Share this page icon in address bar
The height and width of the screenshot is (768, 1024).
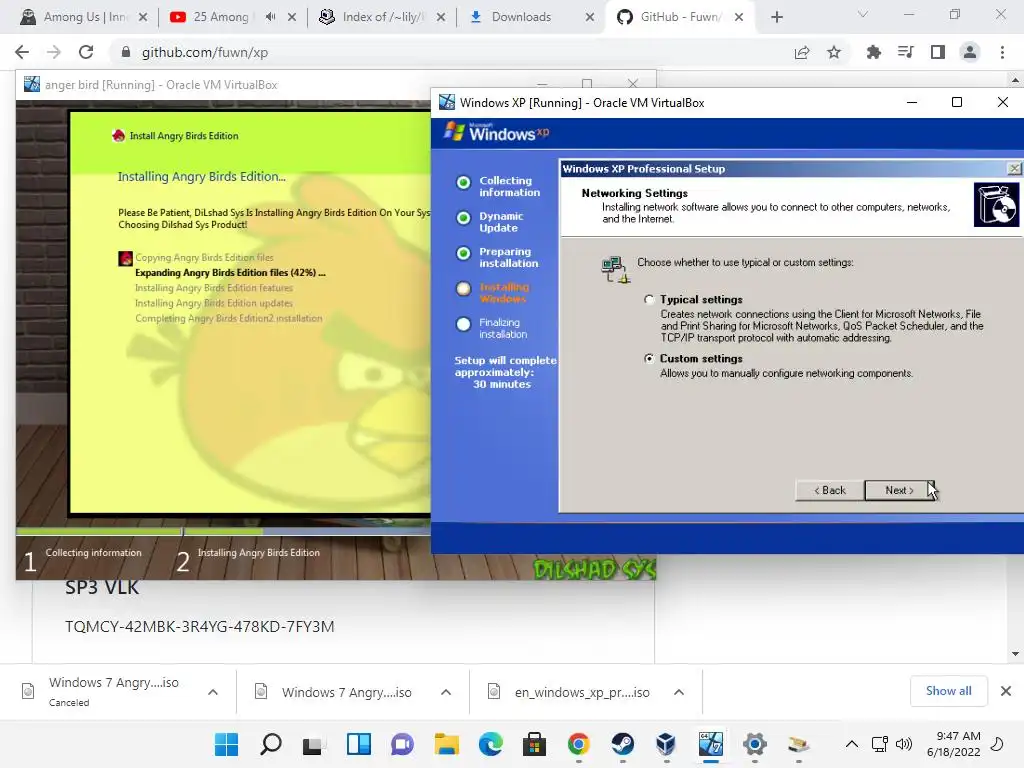click(x=802, y=52)
